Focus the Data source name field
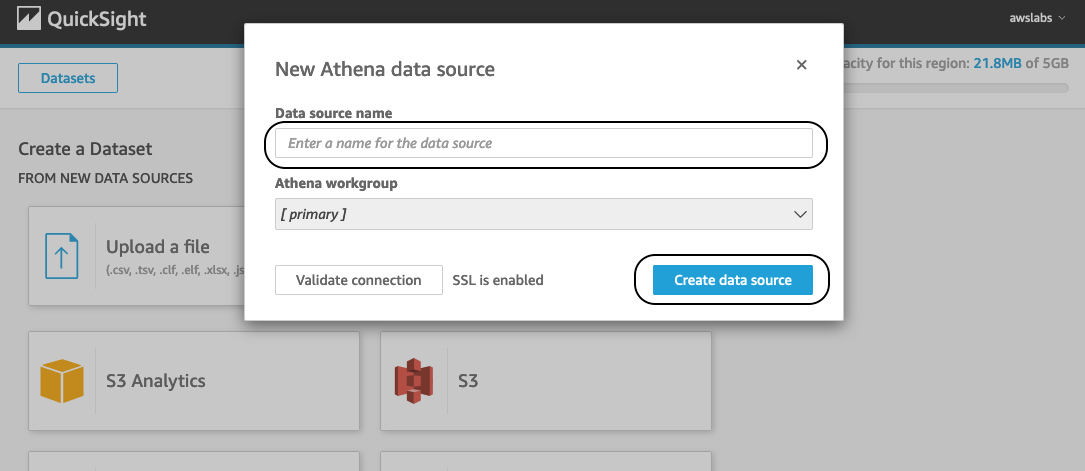Image resolution: width=1085 pixels, height=471 pixels. coord(544,143)
